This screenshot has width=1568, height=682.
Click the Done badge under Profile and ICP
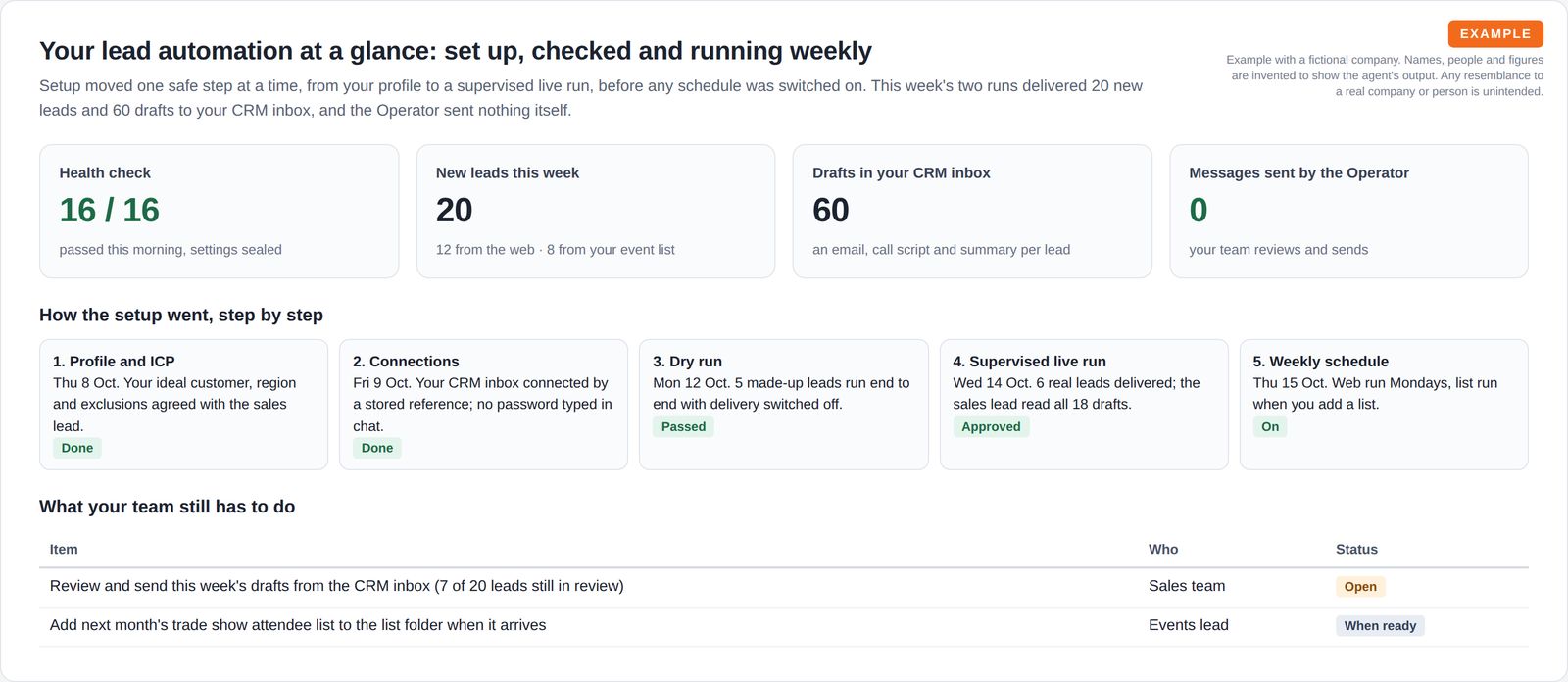pos(77,448)
